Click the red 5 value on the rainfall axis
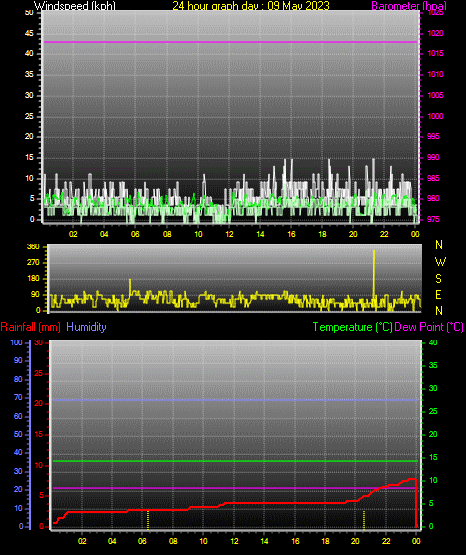 41,495
